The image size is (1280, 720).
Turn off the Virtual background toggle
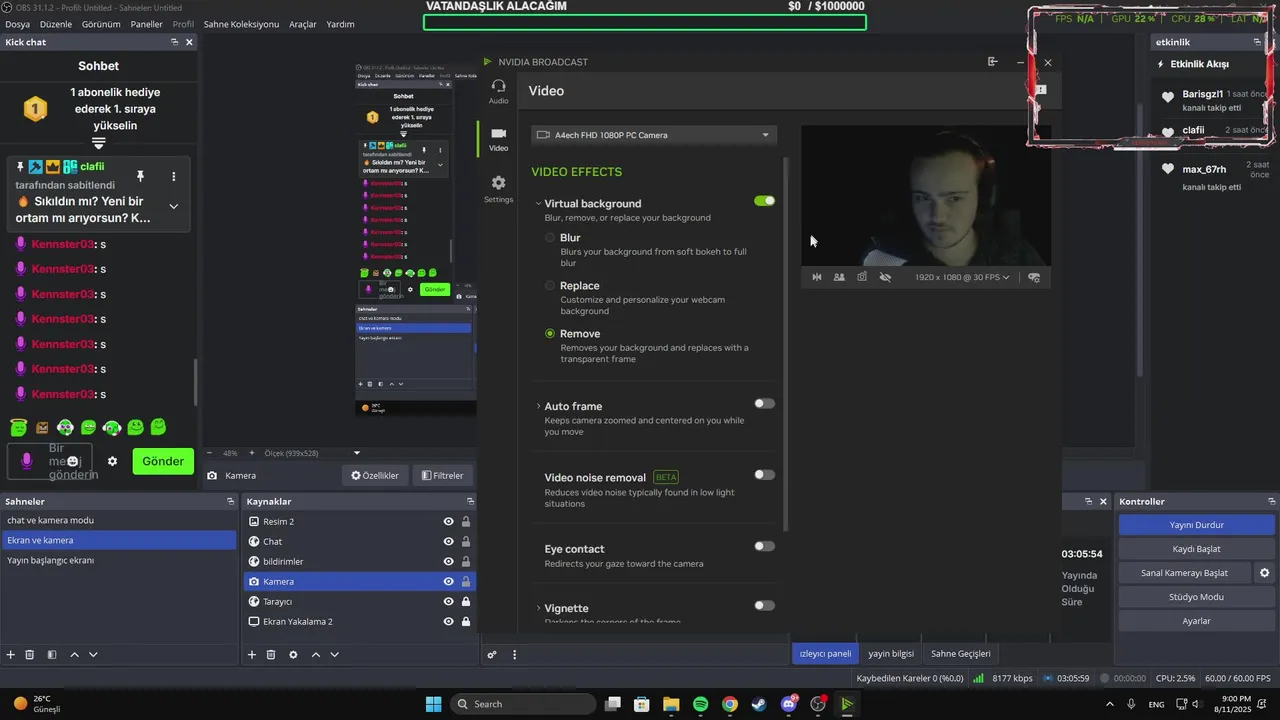(764, 201)
